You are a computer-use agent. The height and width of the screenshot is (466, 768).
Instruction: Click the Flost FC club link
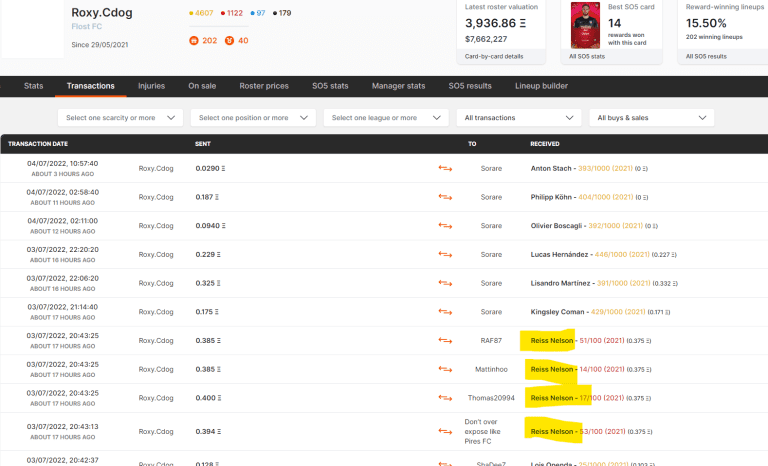pos(87,26)
